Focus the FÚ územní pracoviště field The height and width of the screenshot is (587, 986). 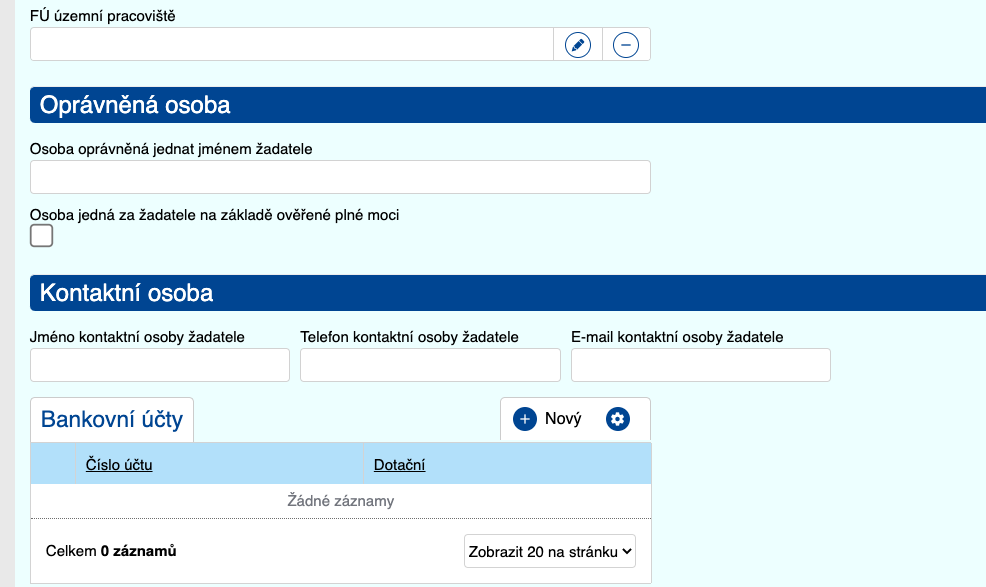click(x=291, y=45)
